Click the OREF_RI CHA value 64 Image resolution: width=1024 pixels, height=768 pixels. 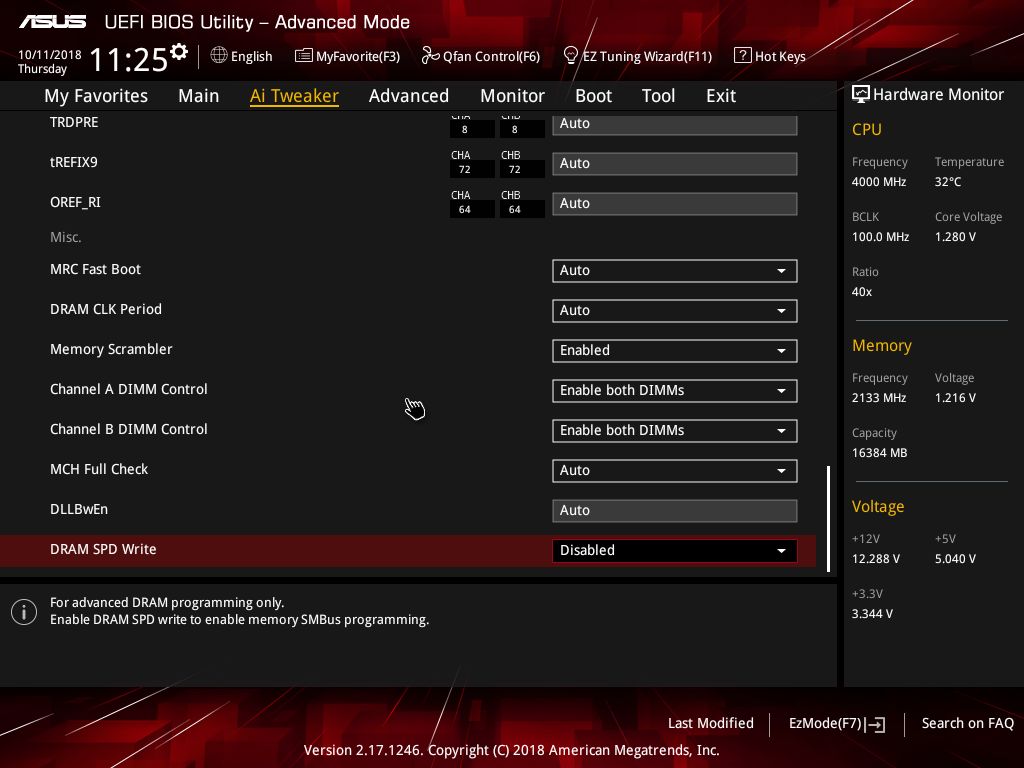472,210
